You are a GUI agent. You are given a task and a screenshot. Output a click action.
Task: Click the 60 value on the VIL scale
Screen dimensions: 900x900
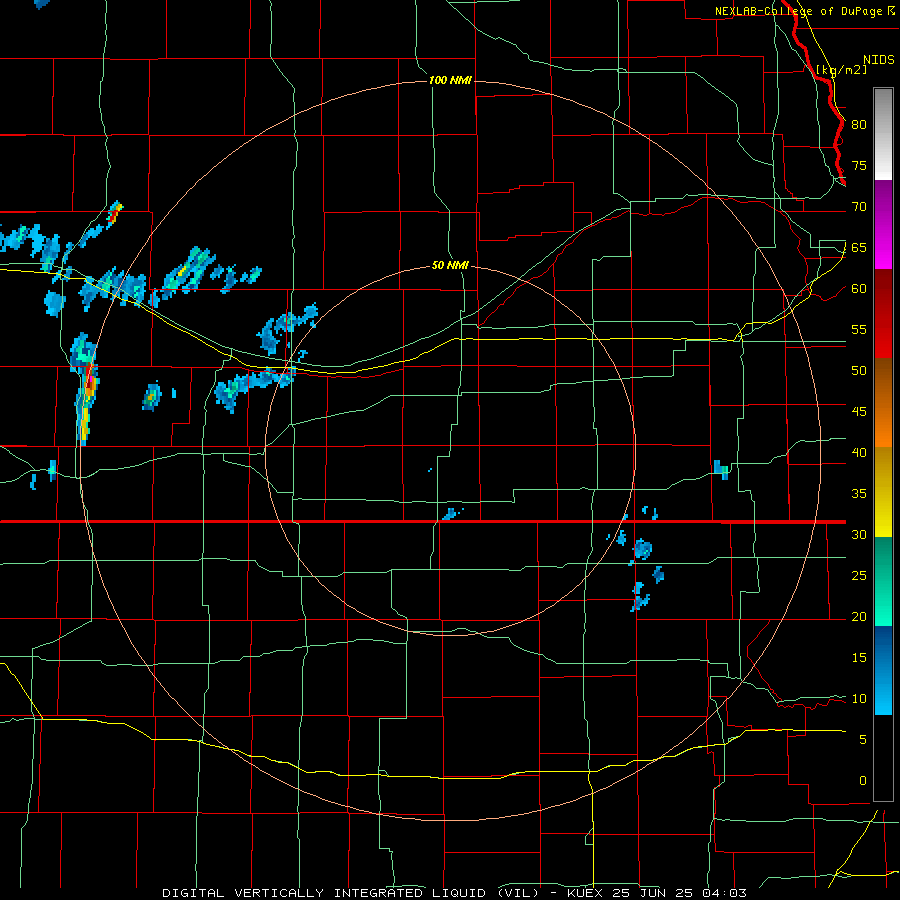tap(859, 289)
